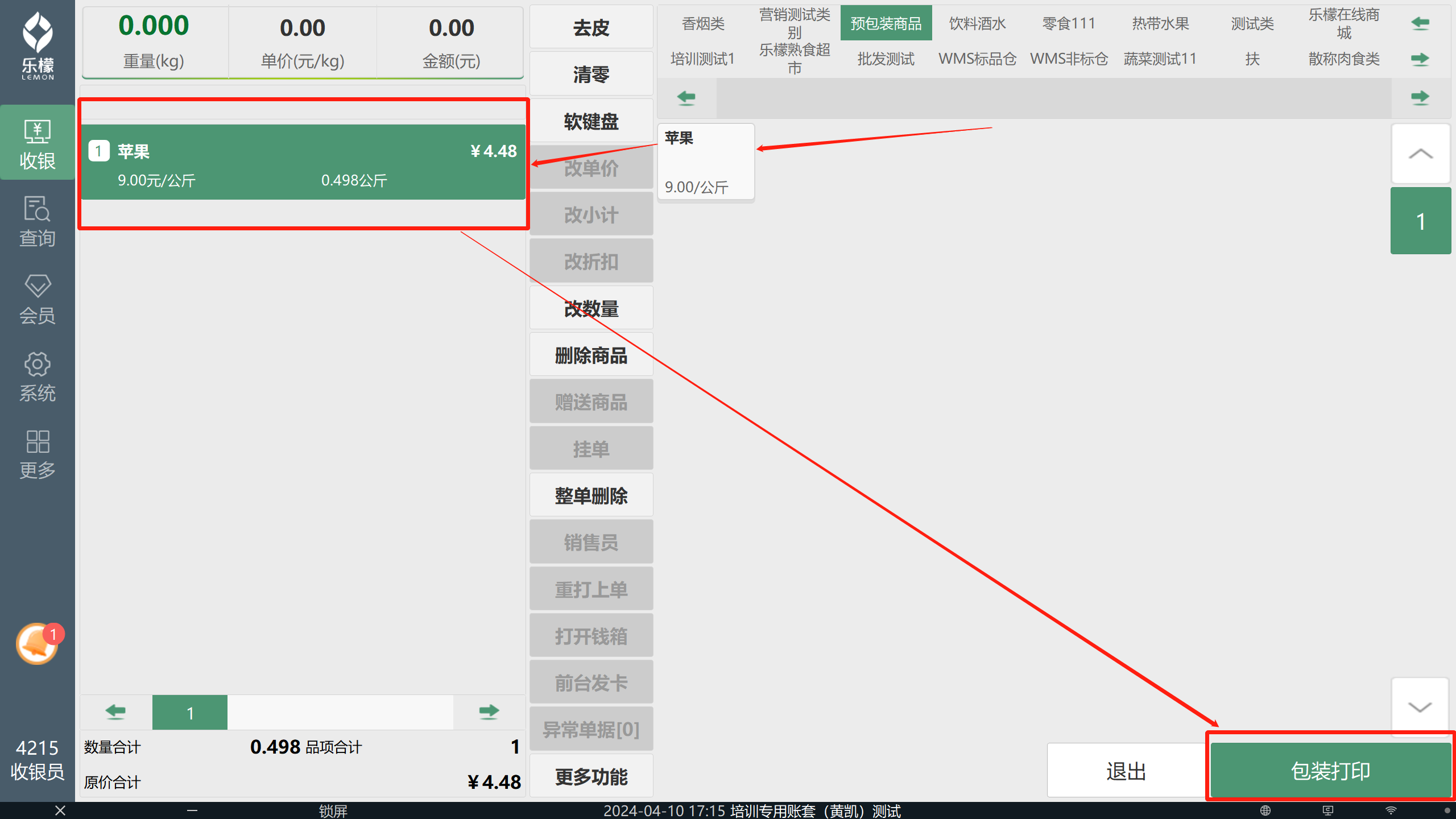The width and height of the screenshot is (1456, 819).
Task: Click product list page number 1 button
Action: 1420,221
